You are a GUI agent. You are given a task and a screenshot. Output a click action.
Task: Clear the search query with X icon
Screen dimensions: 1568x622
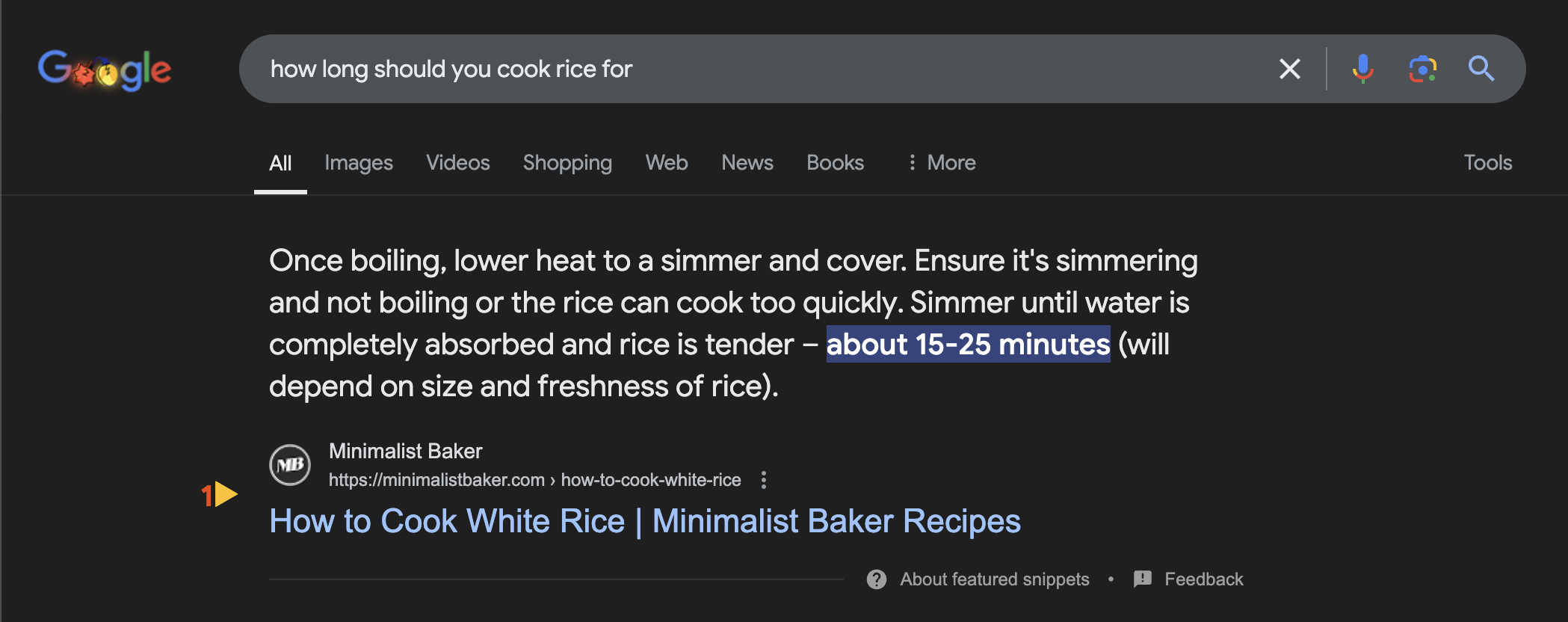(1289, 69)
